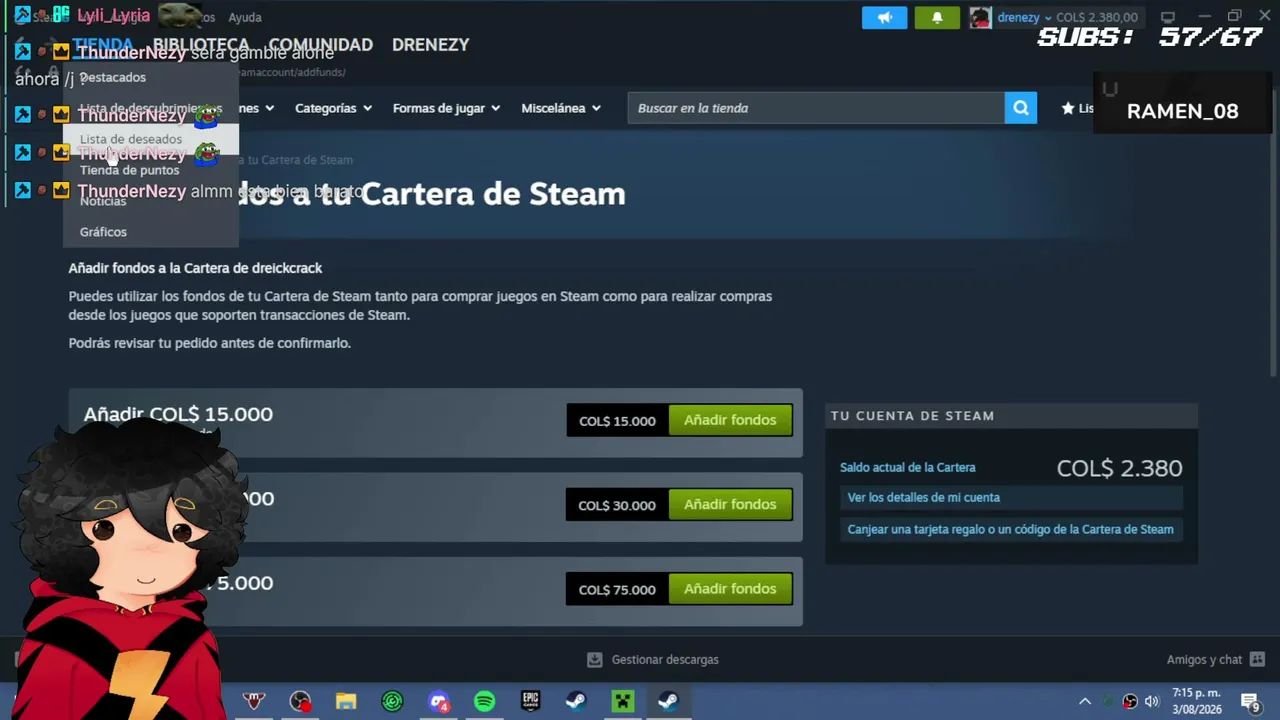Click Canjear una tarjeta regalo link
The image size is (1280, 720).
[x=1011, y=529]
